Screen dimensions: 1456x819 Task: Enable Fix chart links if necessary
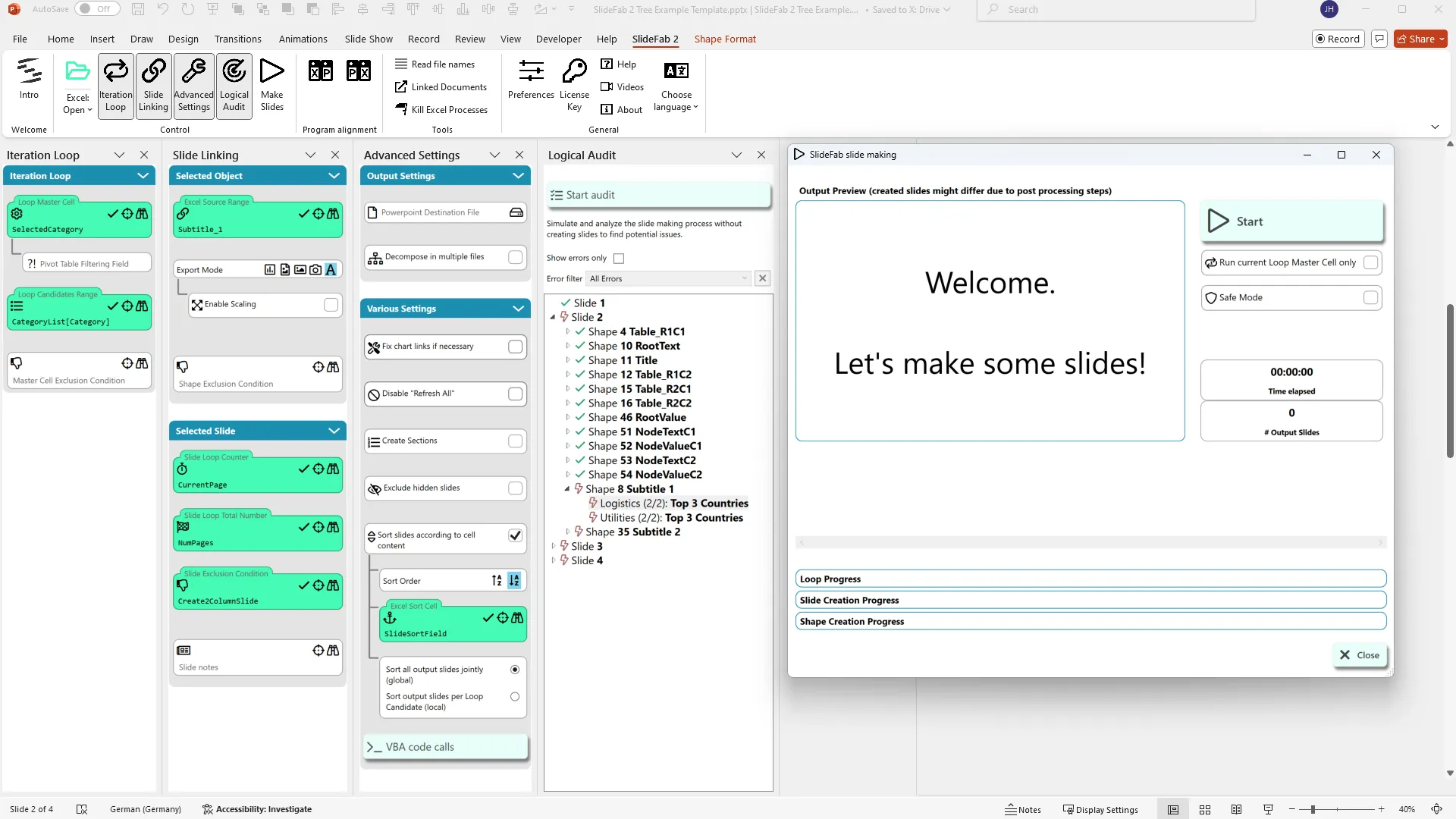[x=516, y=347]
